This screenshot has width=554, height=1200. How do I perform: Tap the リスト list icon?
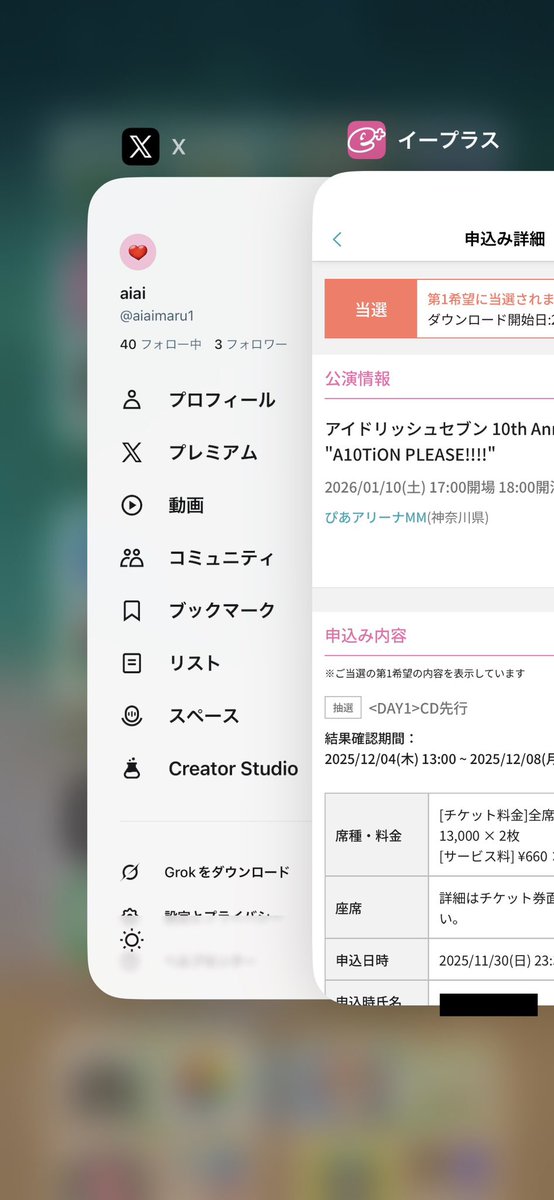click(132, 663)
